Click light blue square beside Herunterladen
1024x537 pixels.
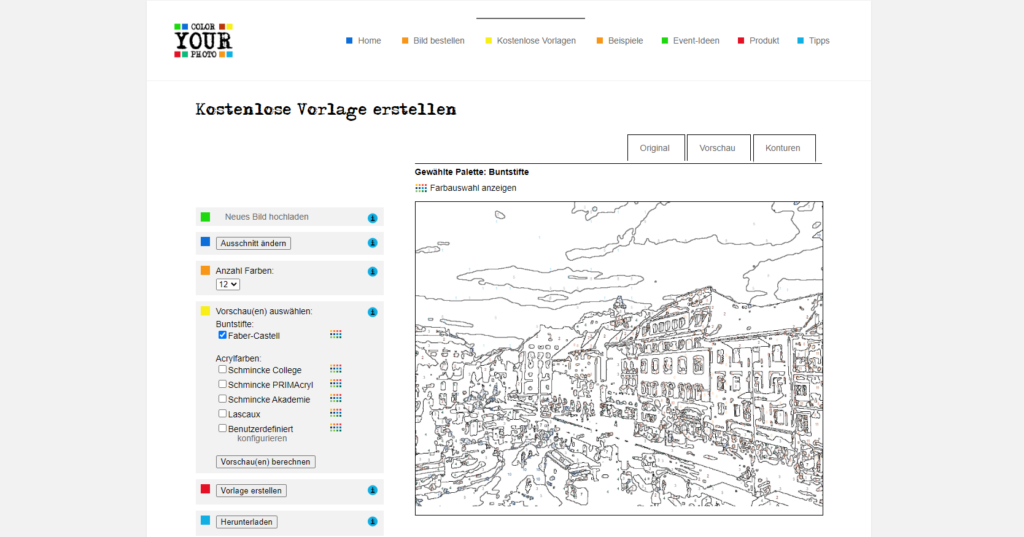tap(205, 521)
